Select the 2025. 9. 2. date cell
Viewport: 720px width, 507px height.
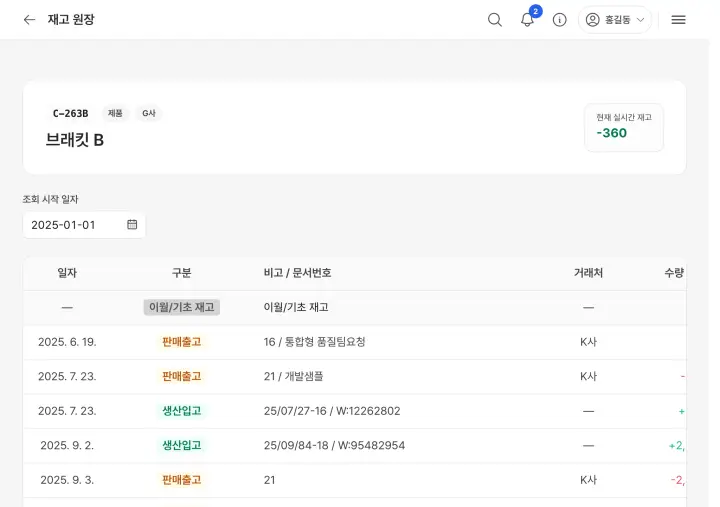click(67, 445)
